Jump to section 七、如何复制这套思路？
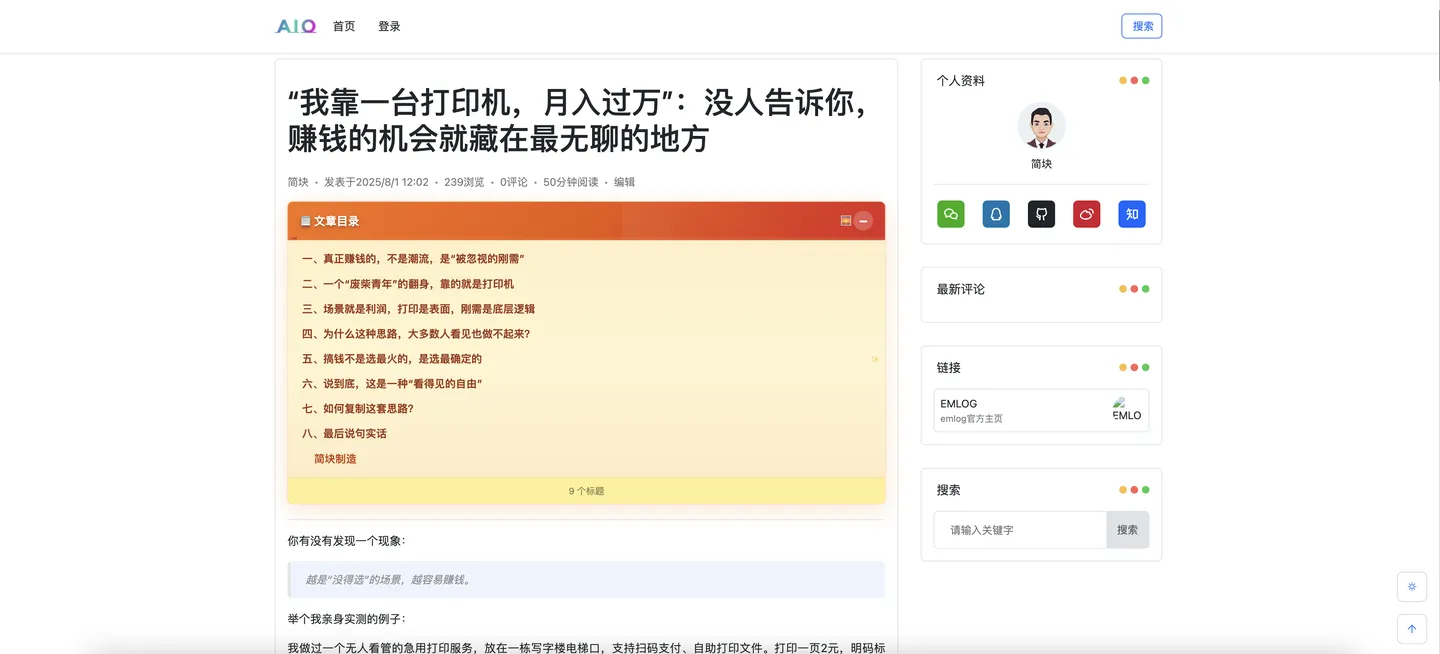This screenshot has width=1440, height=654. pos(358,409)
